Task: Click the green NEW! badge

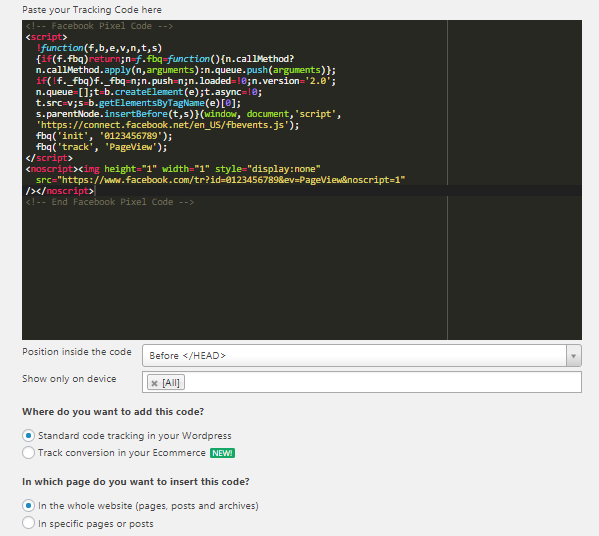Action: point(222,453)
